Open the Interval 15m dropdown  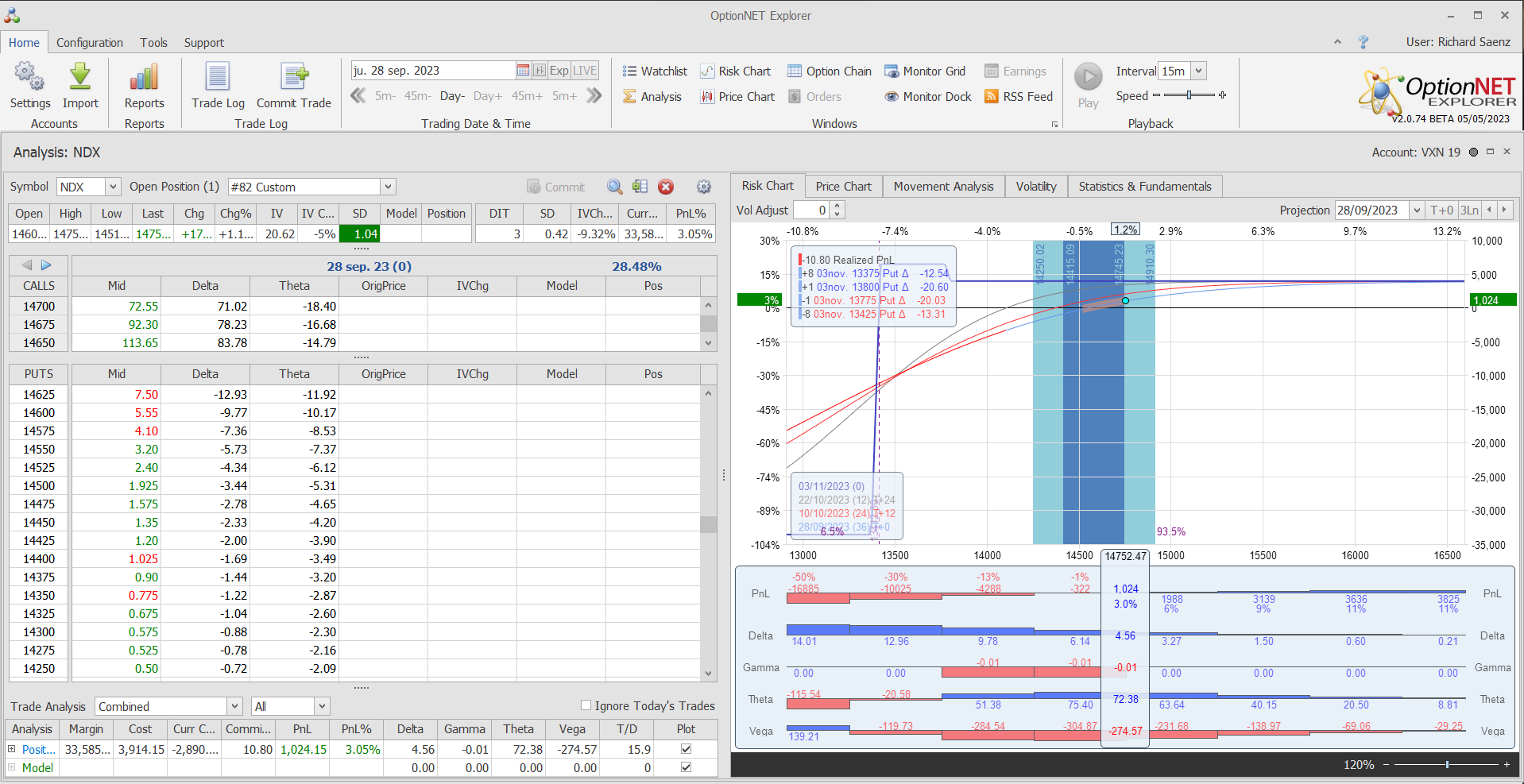(1199, 71)
